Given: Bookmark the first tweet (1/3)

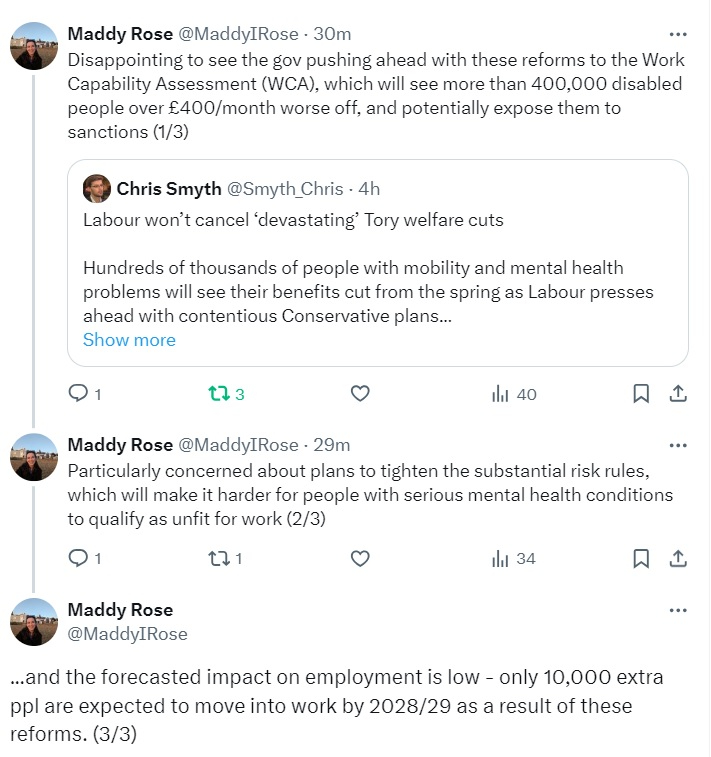Looking at the screenshot, I should [x=641, y=394].
